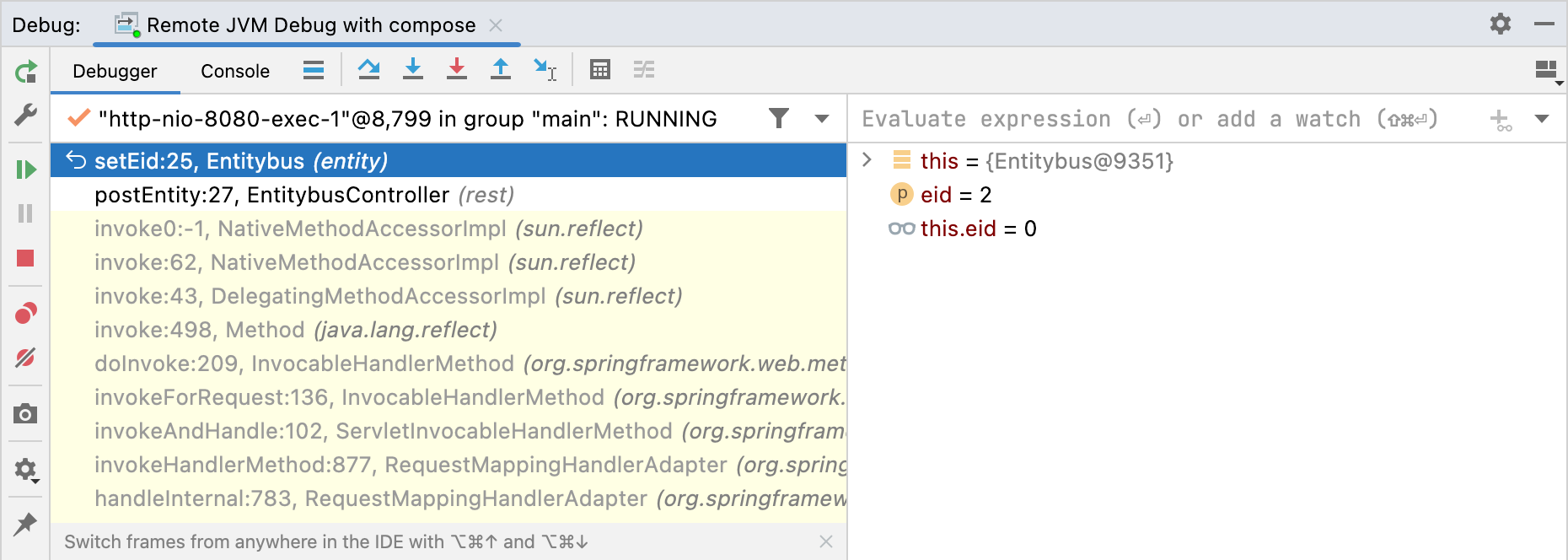This screenshot has width=1568, height=560.
Task: Select the postEntity:27 EntitybusController frame
Action: [303, 195]
